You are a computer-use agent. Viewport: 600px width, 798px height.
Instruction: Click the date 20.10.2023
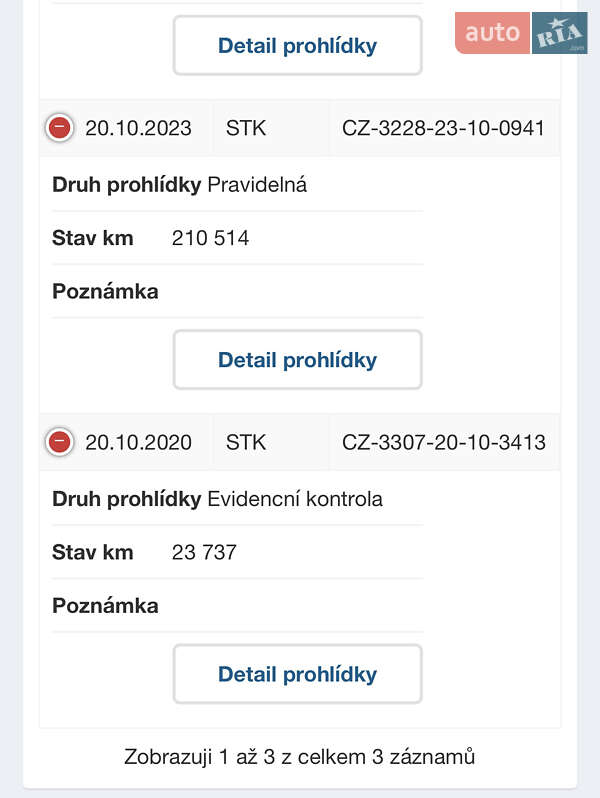[x=138, y=128]
